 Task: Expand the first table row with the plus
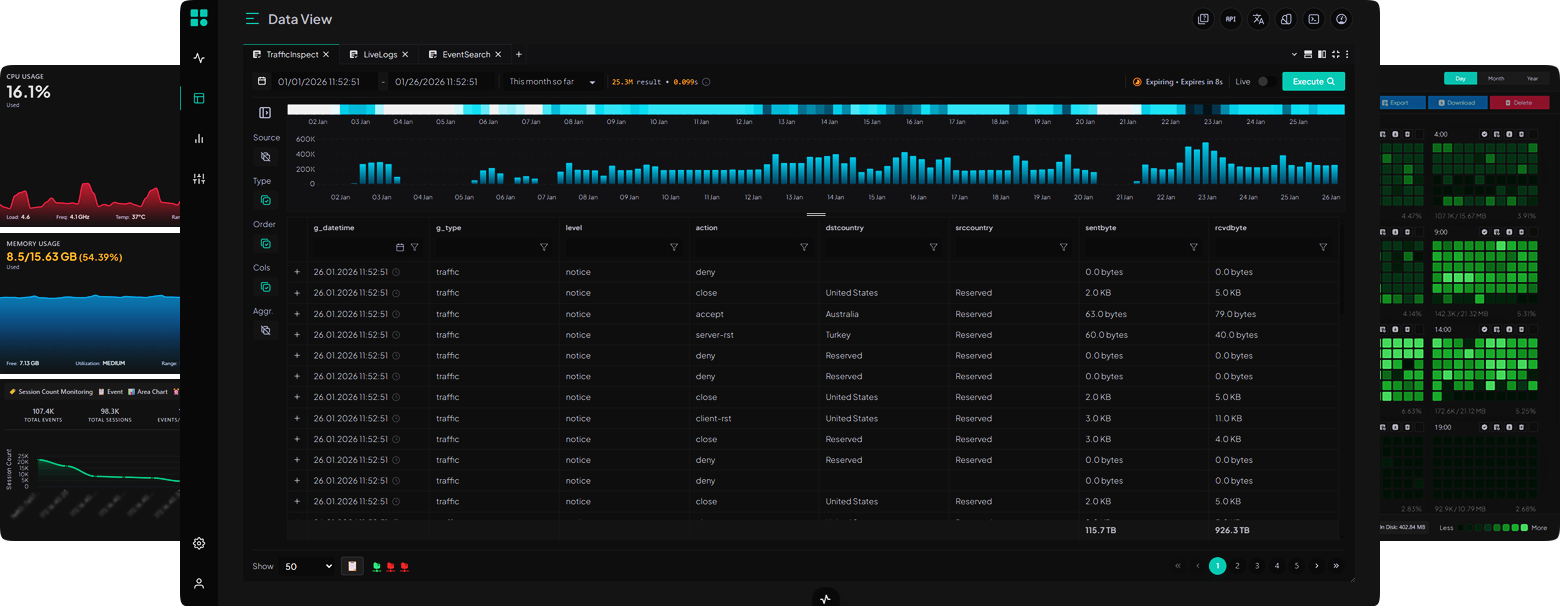297,271
